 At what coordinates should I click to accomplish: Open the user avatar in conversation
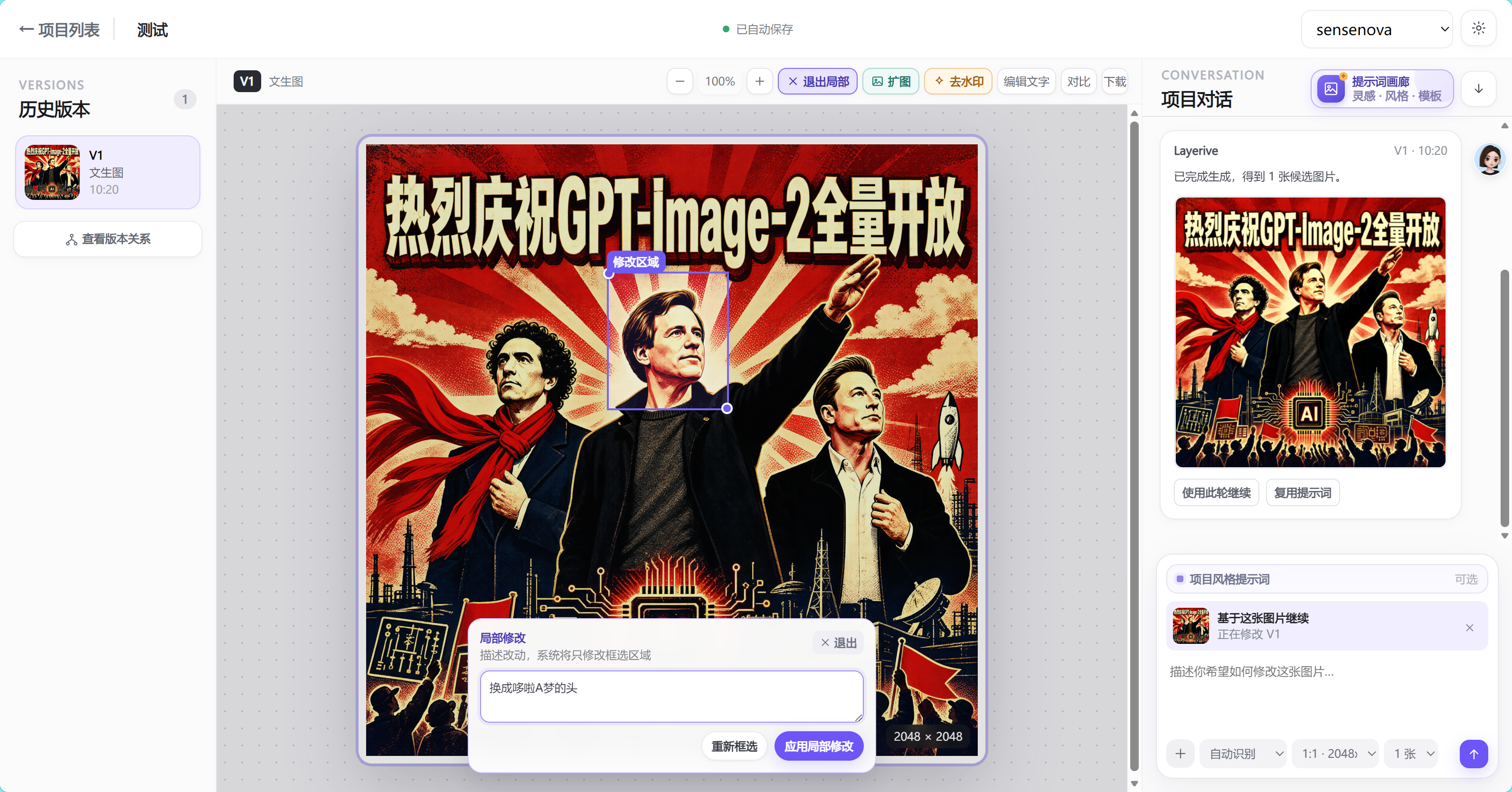pyautogui.click(x=1490, y=159)
